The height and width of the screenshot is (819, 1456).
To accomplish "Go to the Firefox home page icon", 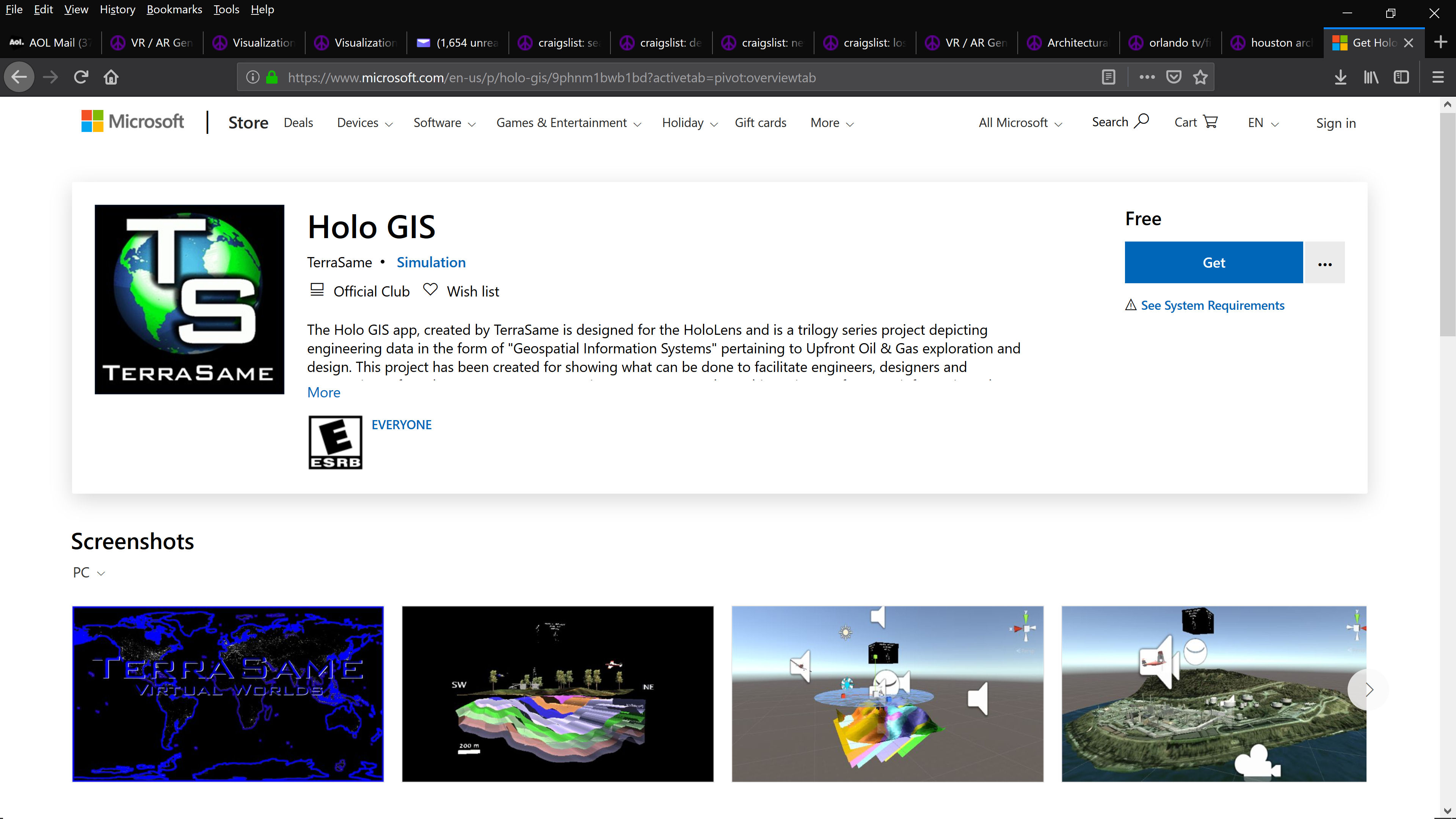I will point(111,77).
